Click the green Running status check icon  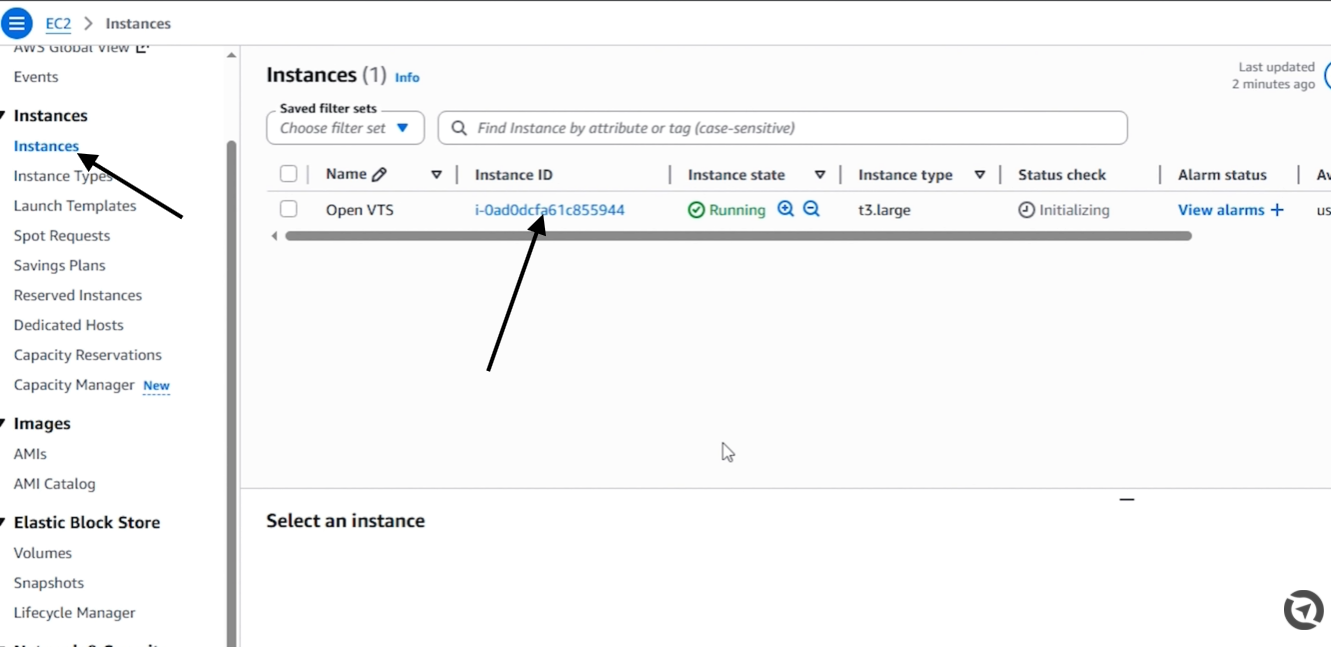tap(696, 210)
